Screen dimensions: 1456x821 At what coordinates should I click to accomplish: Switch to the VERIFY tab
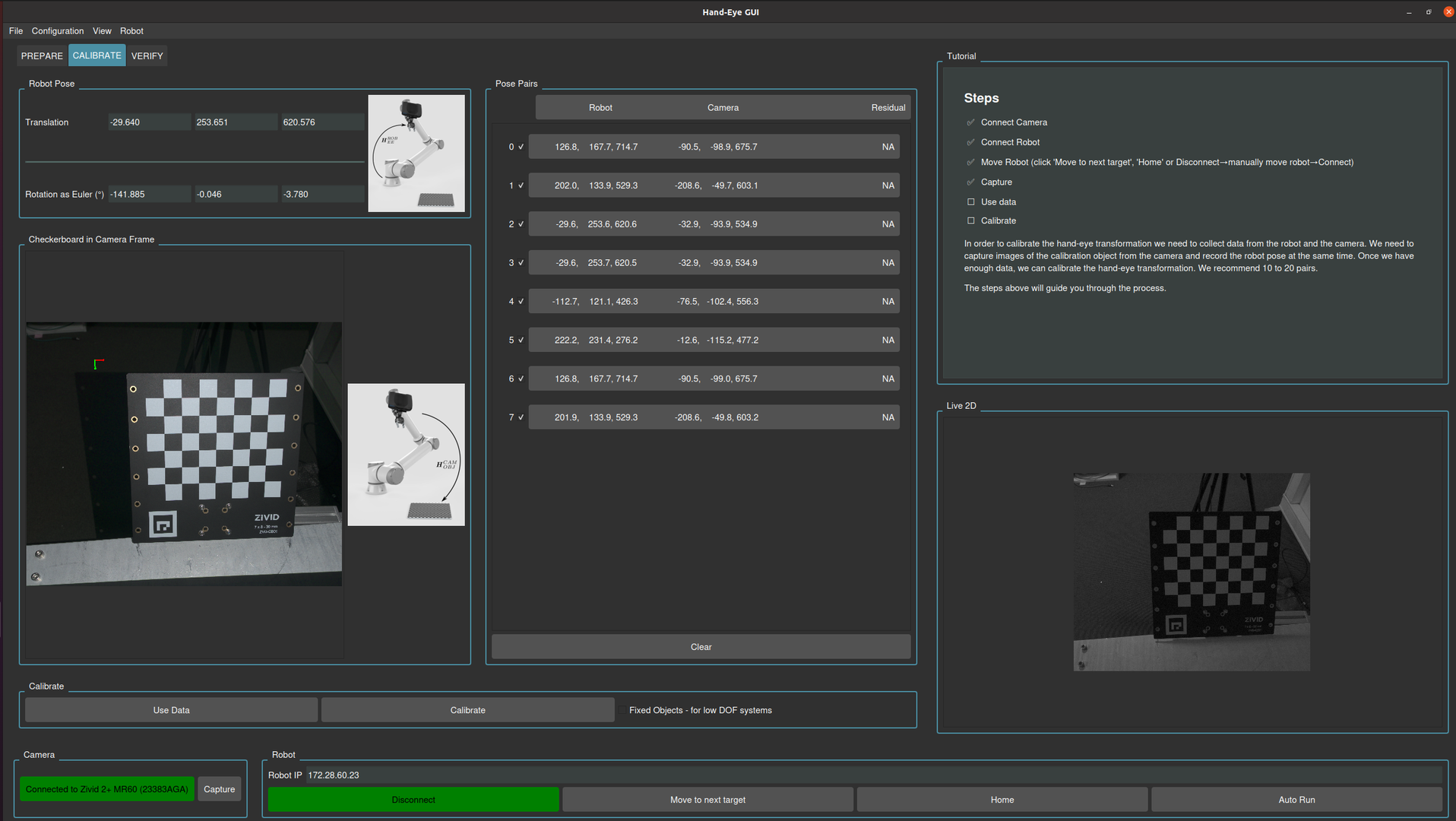coord(147,55)
